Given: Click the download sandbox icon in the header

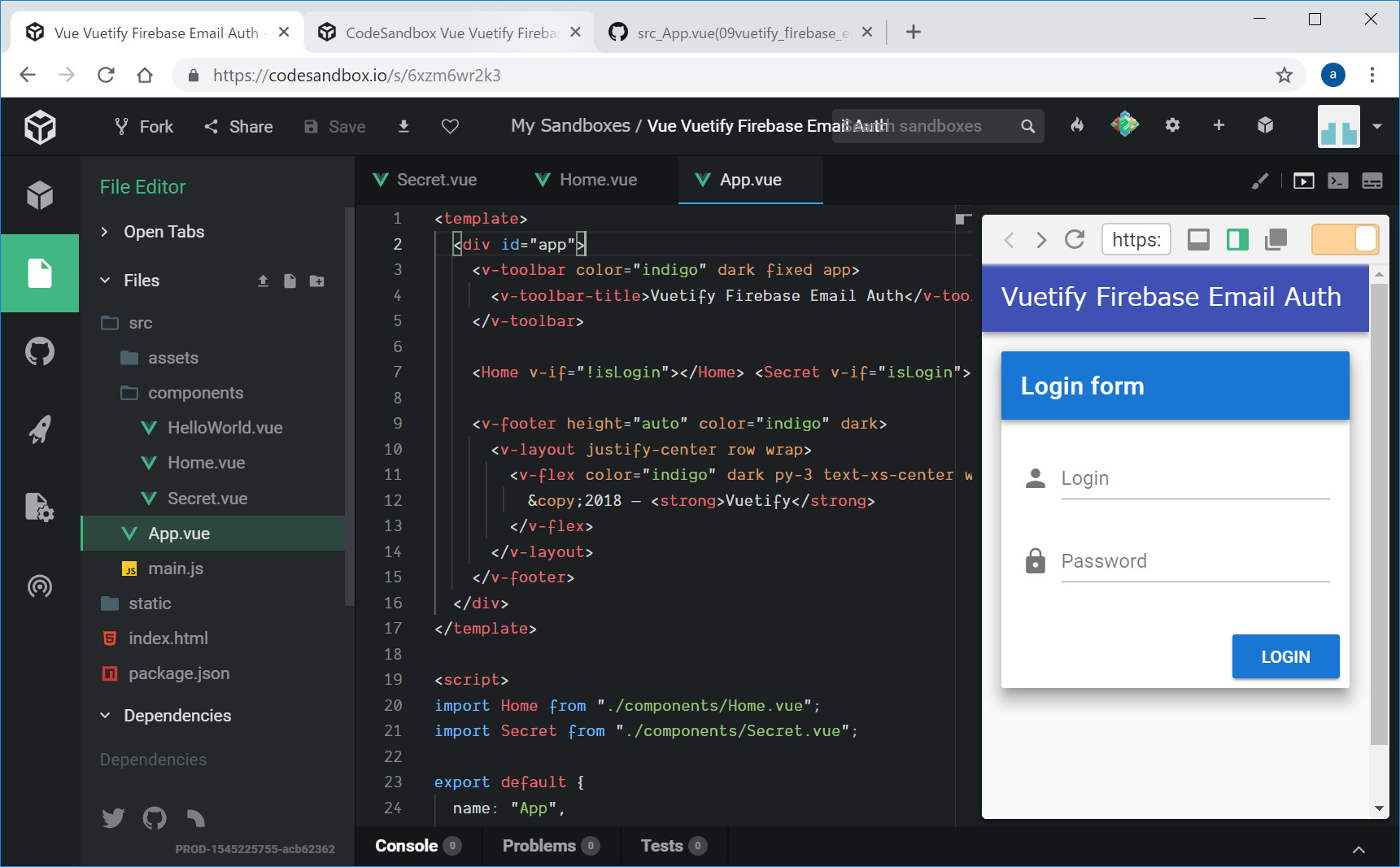Looking at the screenshot, I should 403,126.
